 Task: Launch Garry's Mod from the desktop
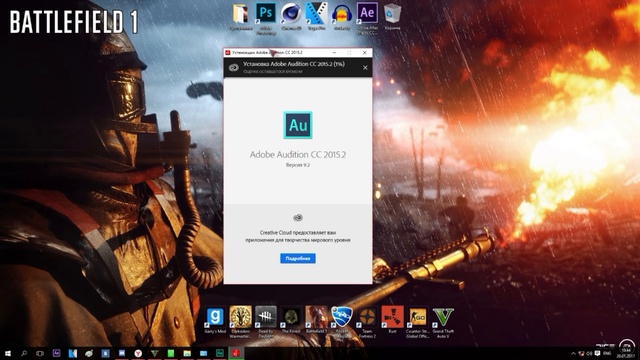215,320
